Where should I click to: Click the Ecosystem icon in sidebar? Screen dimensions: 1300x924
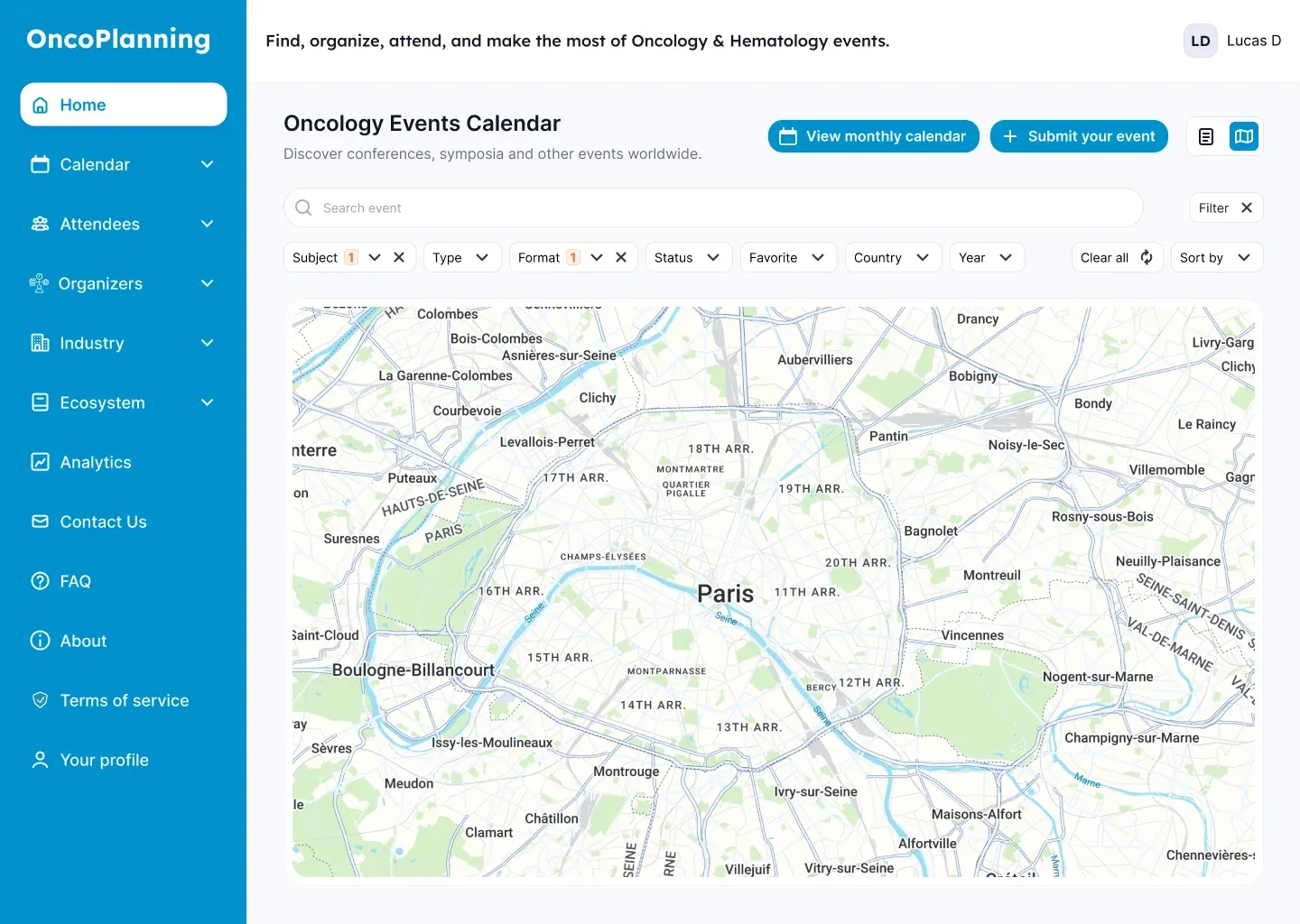point(40,402)
